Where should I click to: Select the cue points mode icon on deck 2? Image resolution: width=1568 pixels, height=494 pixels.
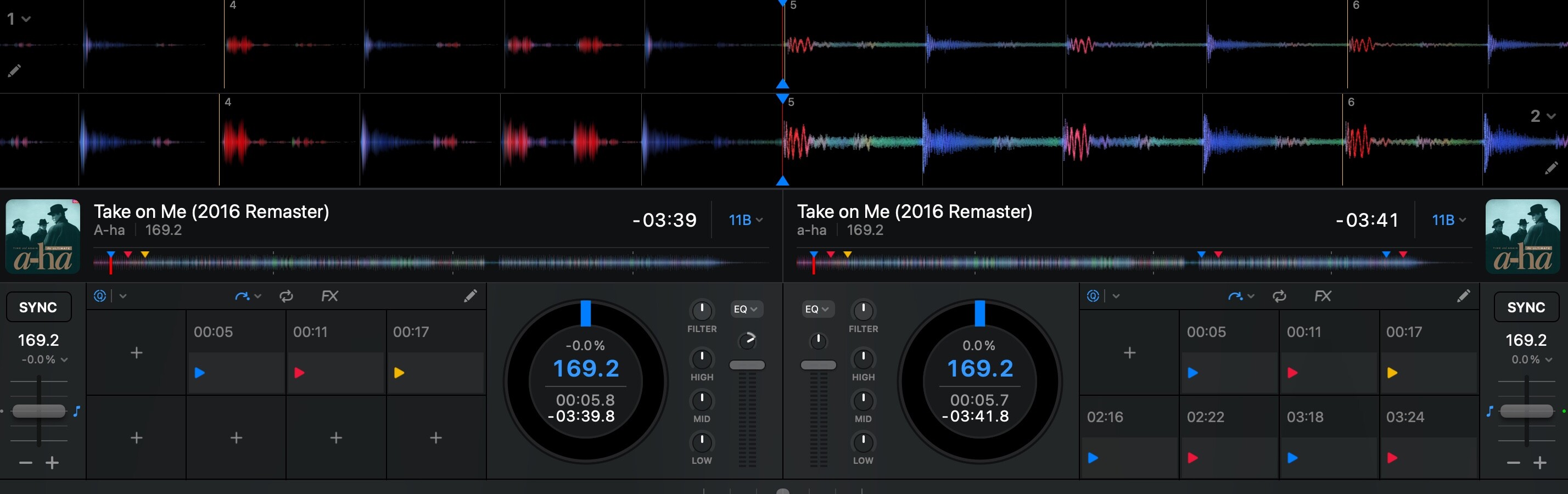pyautogui.click(x=1093, y=296)
